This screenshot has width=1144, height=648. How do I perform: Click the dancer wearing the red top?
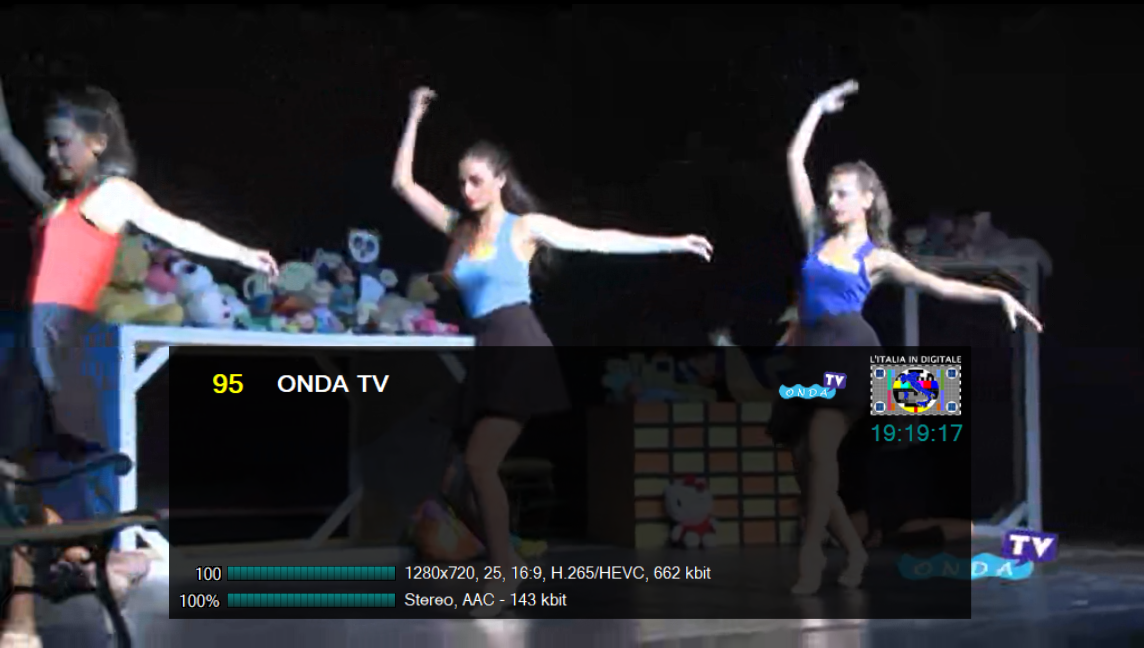point(75,260)
